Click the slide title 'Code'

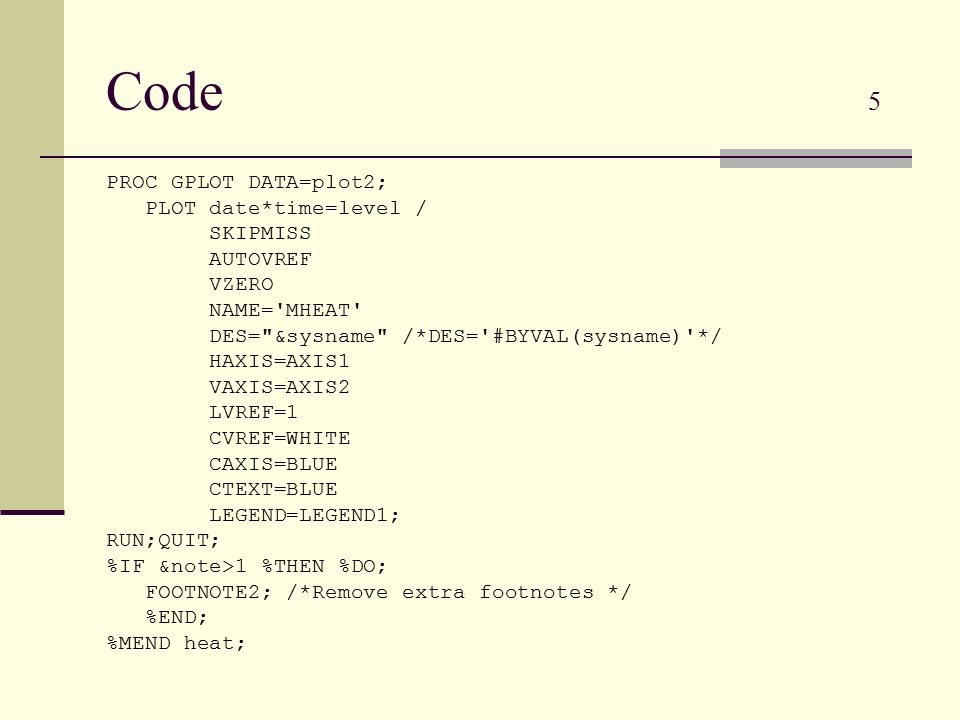(x=164, y=92)
